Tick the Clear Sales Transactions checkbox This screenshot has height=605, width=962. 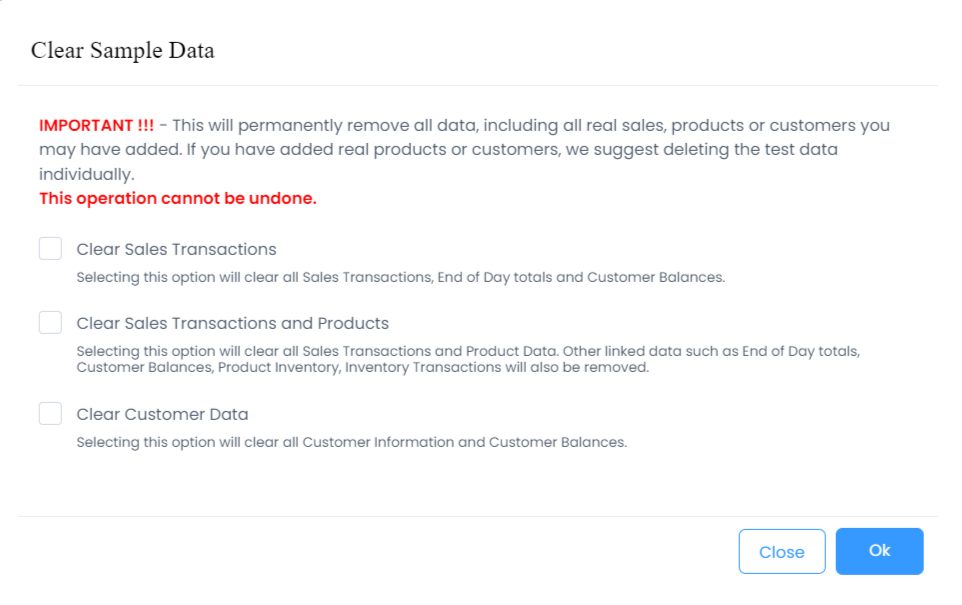(x=50, y=249)
